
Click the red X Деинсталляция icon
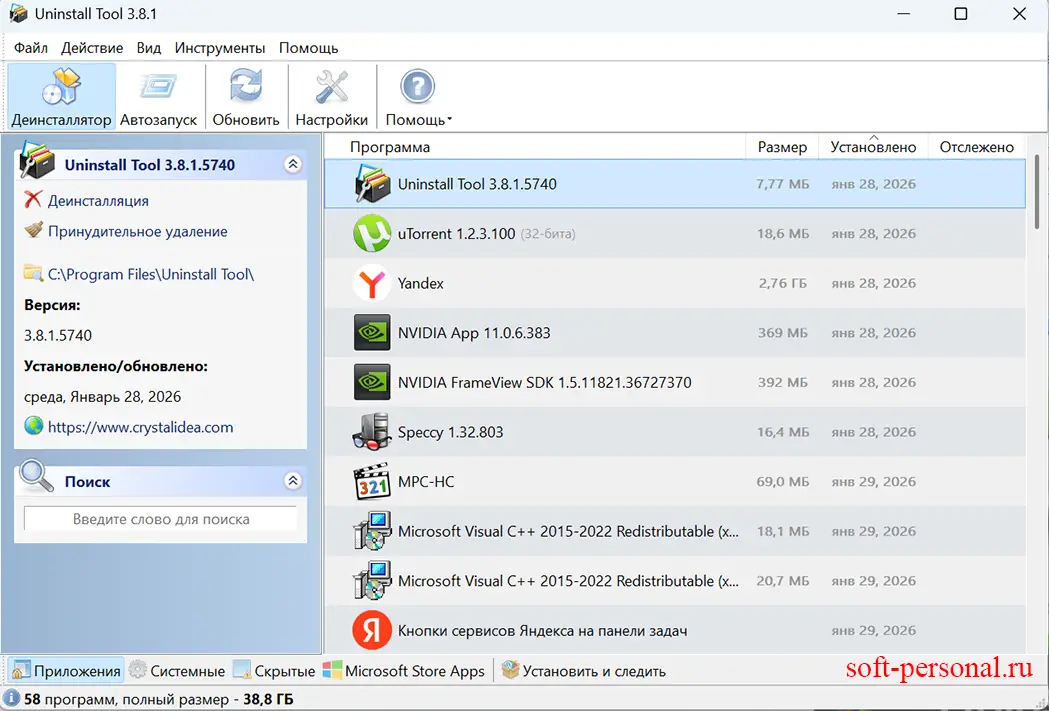click(33, 199)
